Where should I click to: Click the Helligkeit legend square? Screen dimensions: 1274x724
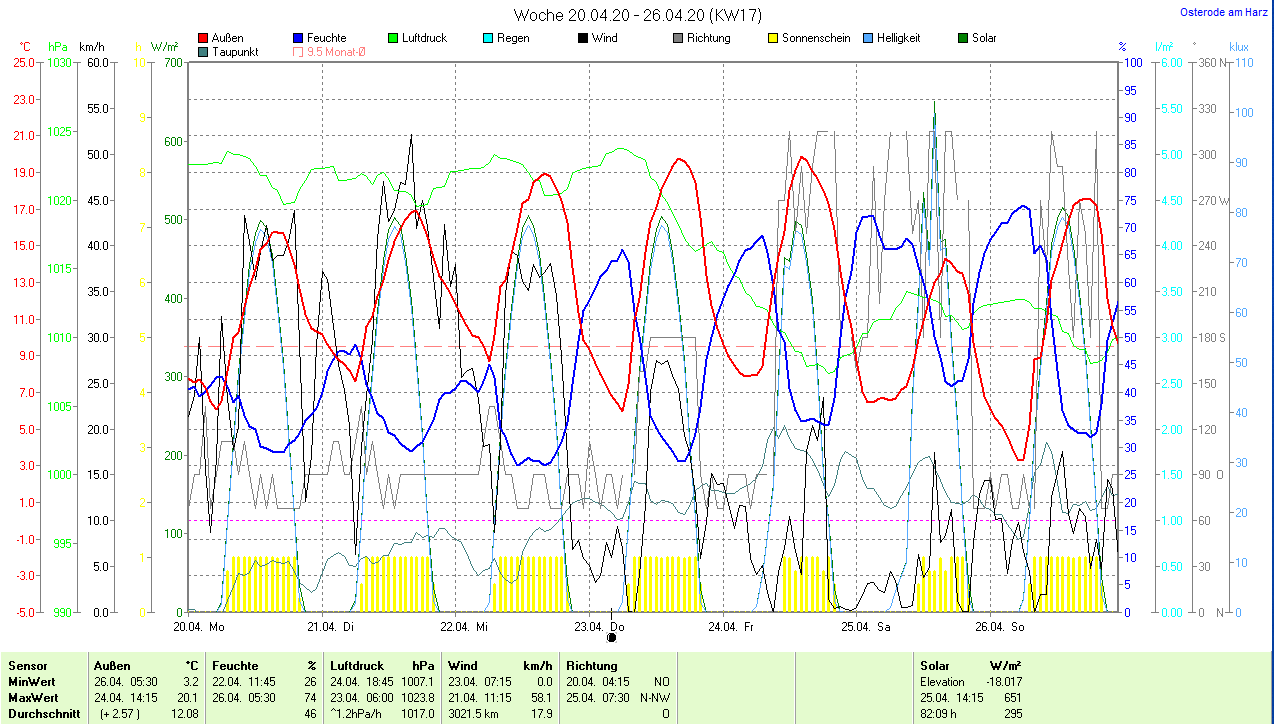click(868, 38)
